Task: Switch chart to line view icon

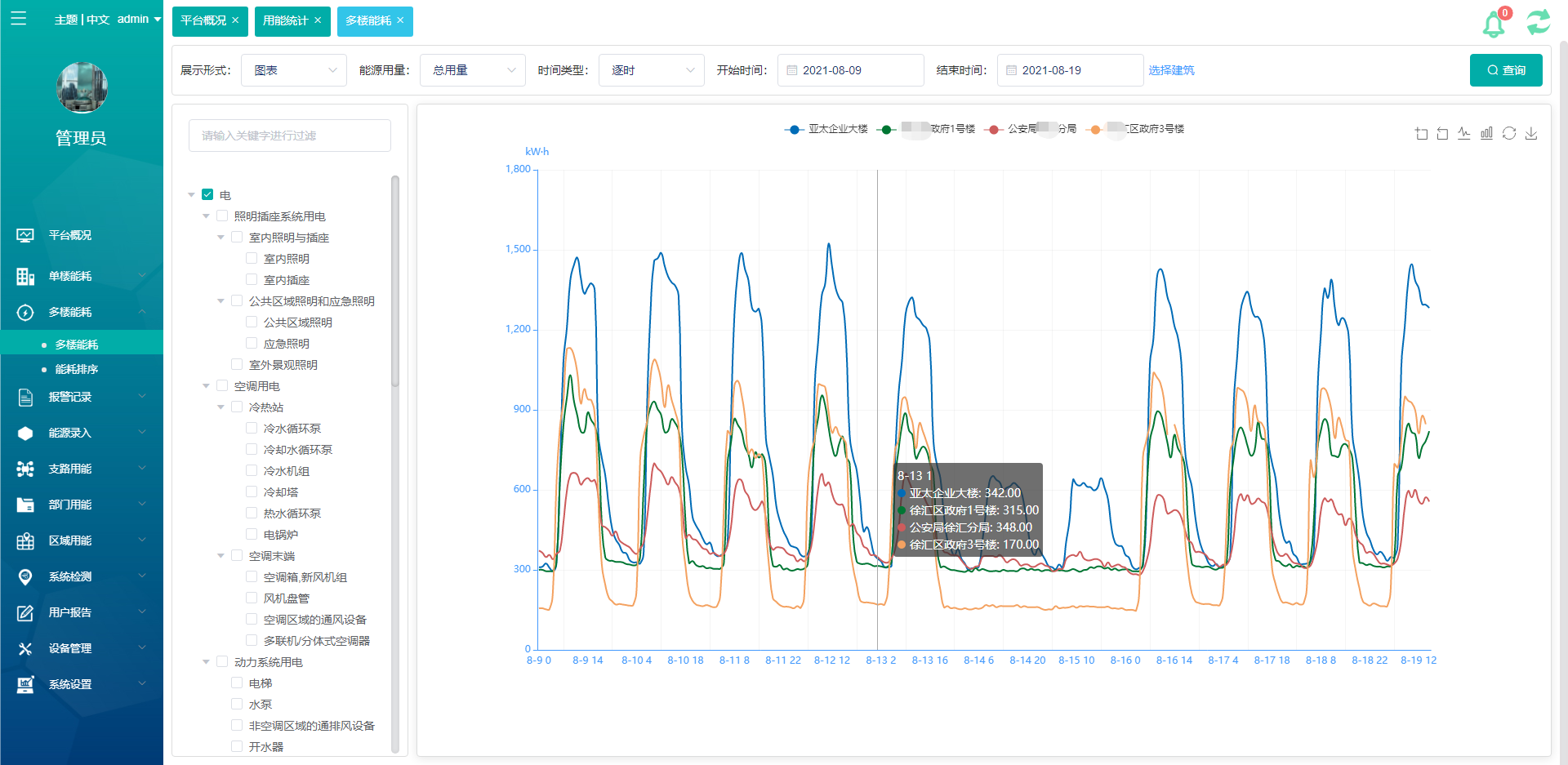Action: [x=1464, y=134]
